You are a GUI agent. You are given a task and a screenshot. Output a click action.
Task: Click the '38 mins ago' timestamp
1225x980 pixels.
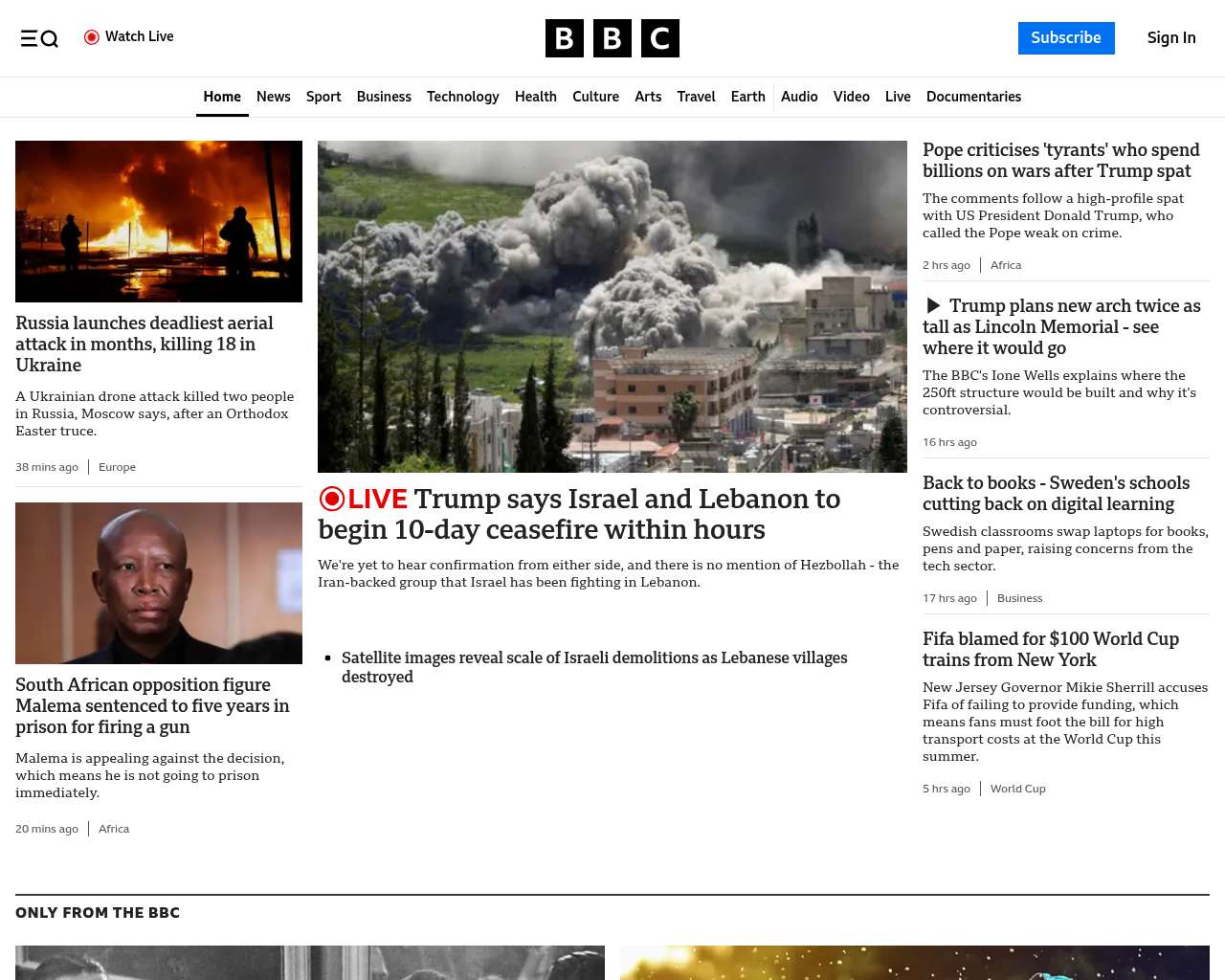(x=47, y=467)
